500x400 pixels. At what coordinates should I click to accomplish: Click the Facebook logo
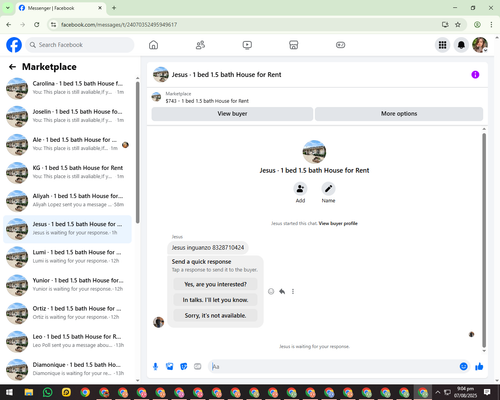(14, 45)
